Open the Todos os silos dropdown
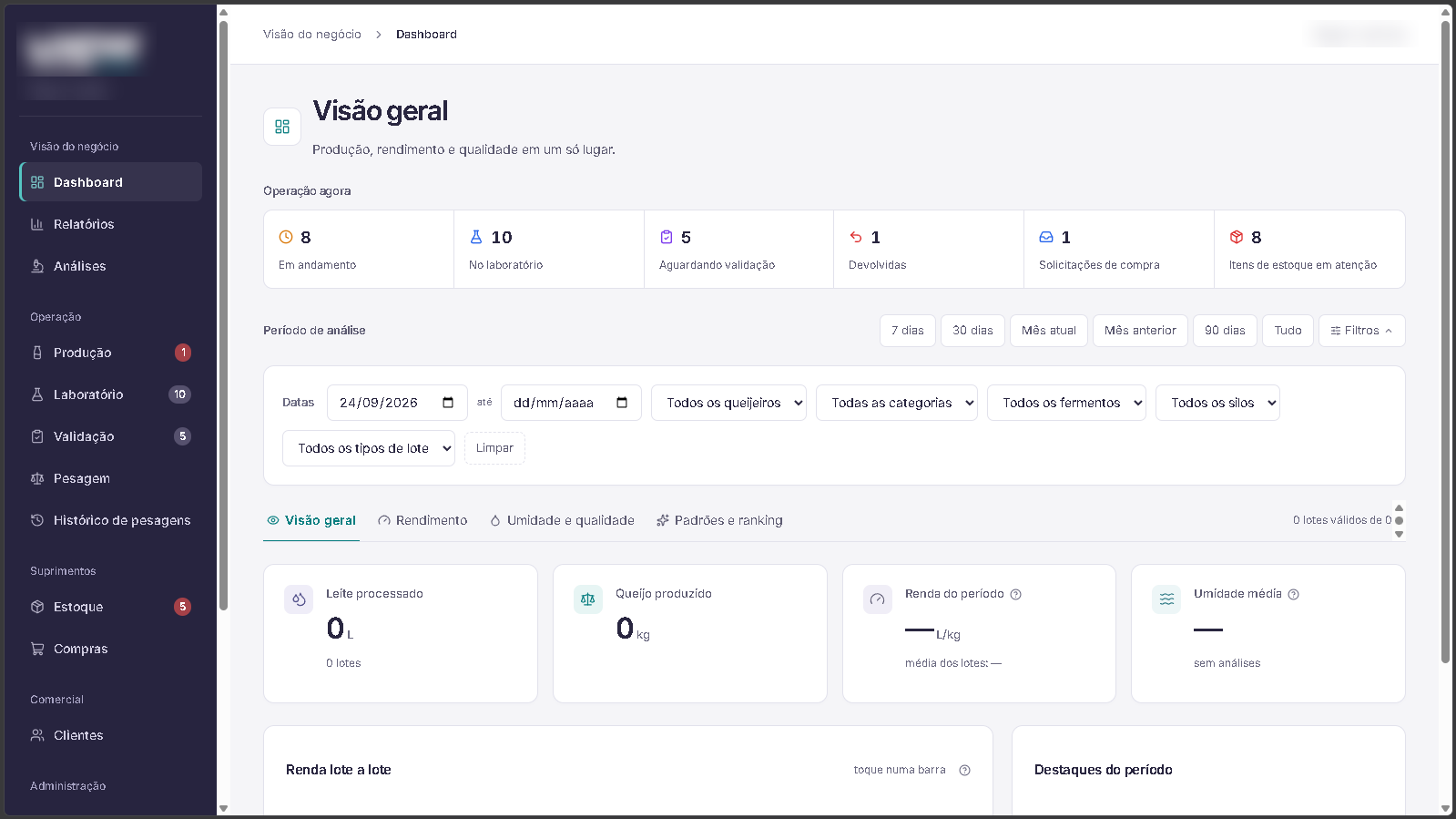1456x819 pixels. [1217, 403]
